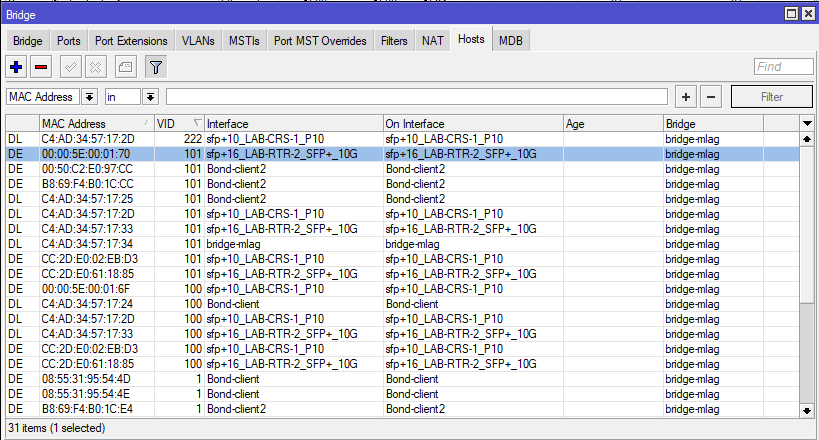Viewport: 819px width, 440px height.
Task: Select MAC 08:55:31:95:54:4E row
Action: [x=402, y=394]
